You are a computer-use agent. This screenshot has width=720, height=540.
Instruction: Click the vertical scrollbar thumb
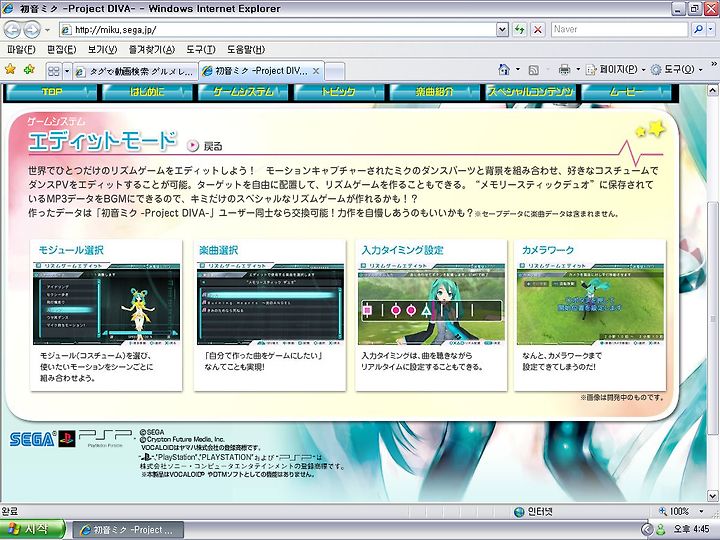[713, 319]
